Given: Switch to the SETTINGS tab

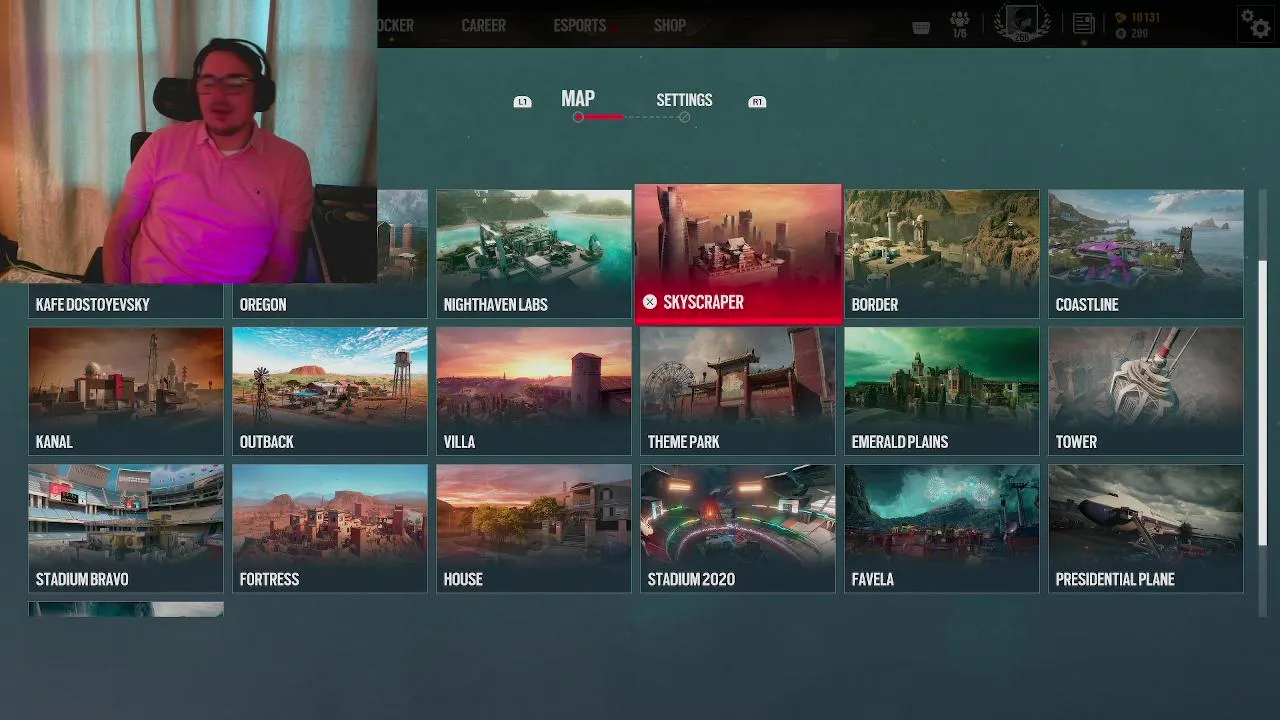Looking at the screenshot, I should tap(684, 100).
